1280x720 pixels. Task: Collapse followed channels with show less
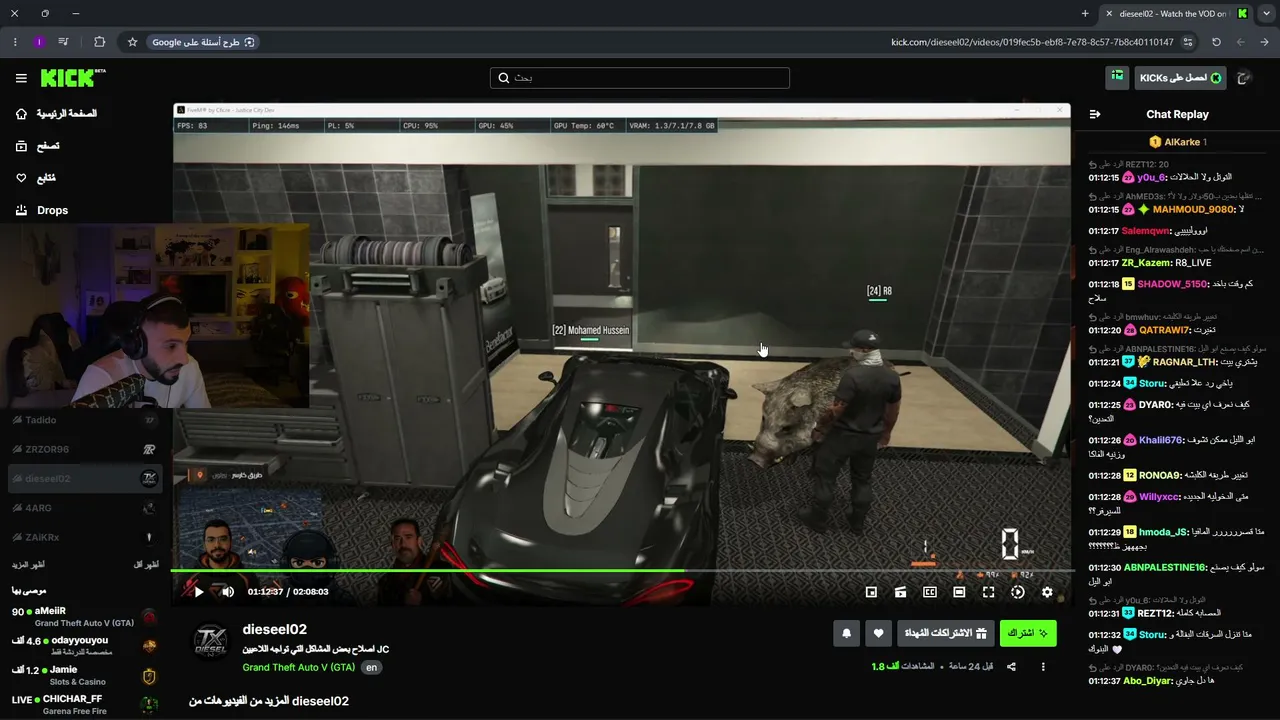(x=146, y=565)
